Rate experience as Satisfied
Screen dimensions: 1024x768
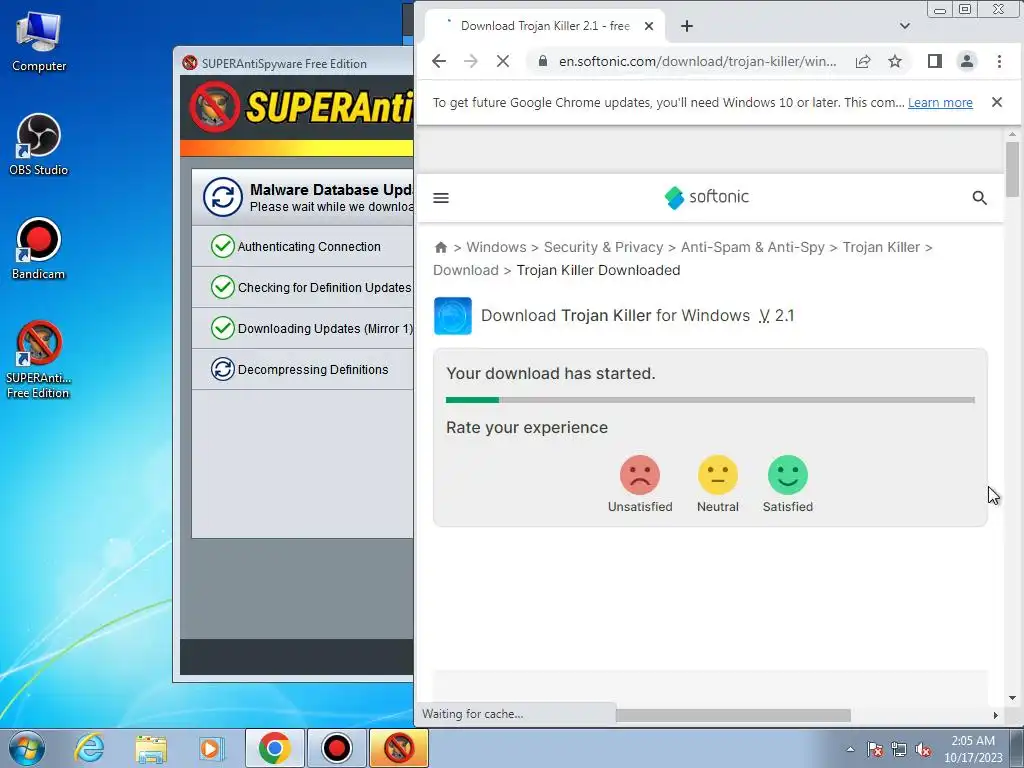click(788, 484)
